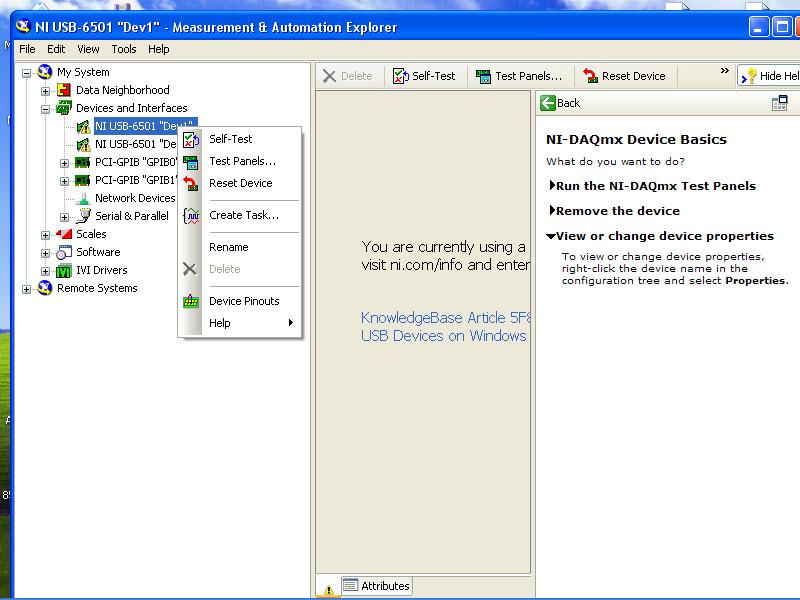Click the Create Task icon in context menu
This screenshot has height=600, width=800.
tap(191, 216)
